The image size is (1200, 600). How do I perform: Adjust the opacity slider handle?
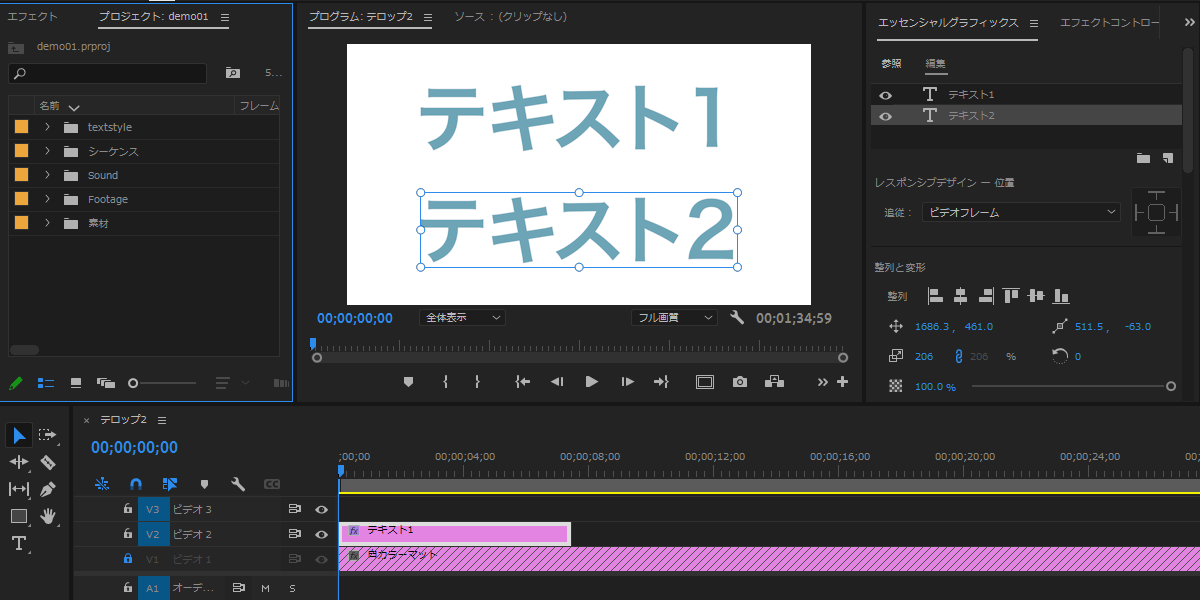[x=1171, y=386]
